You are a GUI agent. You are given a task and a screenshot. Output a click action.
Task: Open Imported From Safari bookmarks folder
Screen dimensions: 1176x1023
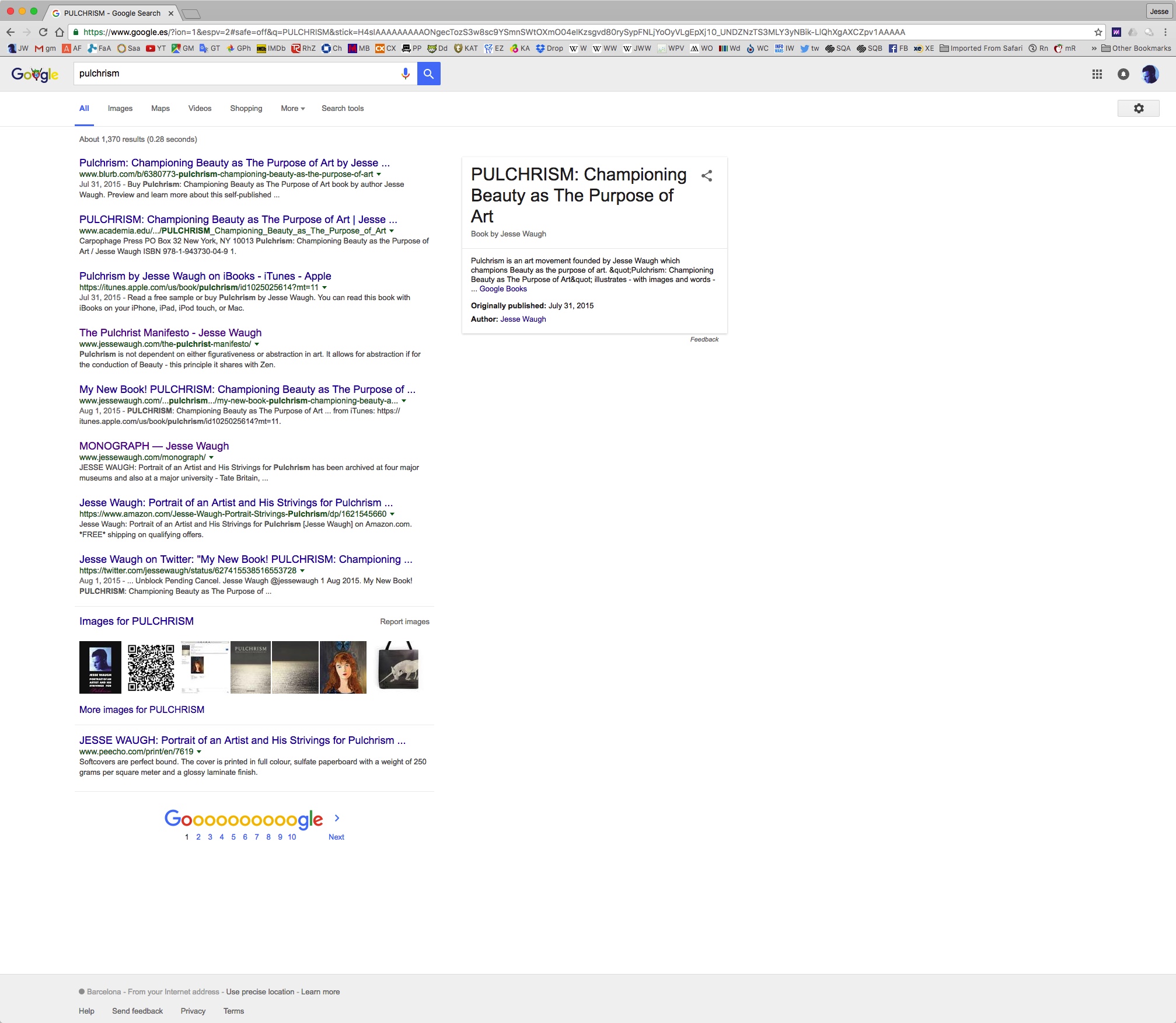click(x=981, y=48)
